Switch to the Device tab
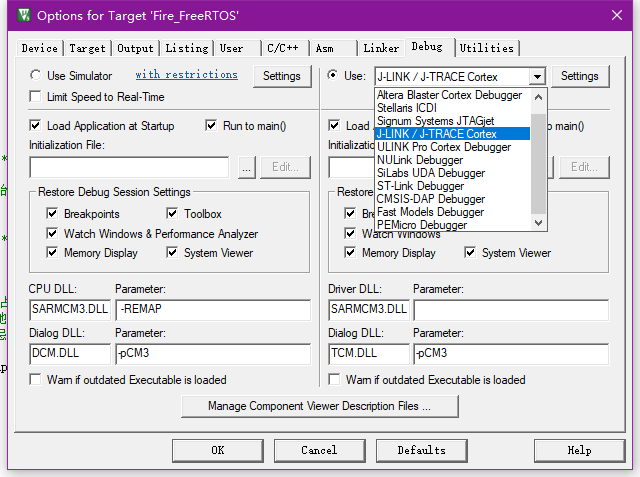 tap(40, 48)
